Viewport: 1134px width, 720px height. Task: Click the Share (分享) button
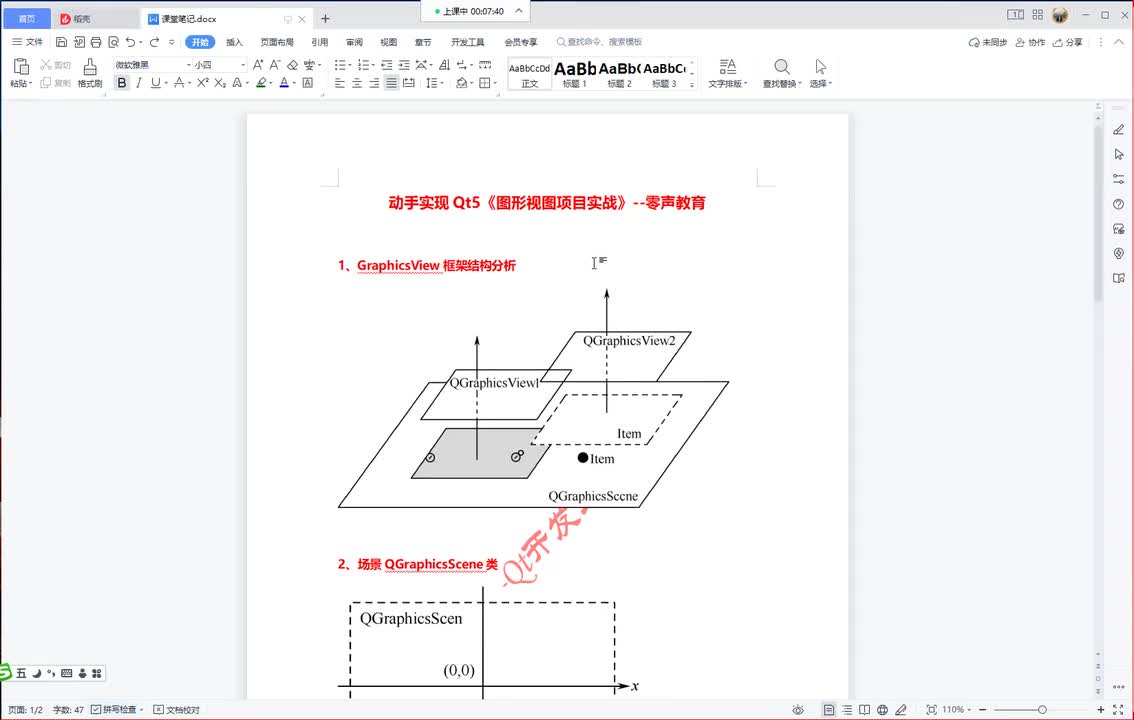point(1067,42)
